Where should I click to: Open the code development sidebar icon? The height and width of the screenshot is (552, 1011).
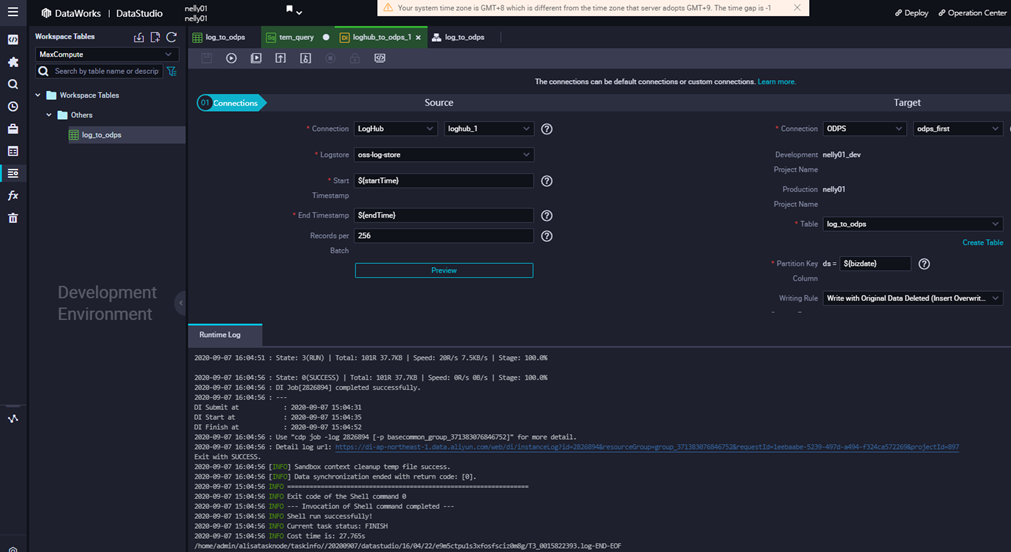[13, 40]
